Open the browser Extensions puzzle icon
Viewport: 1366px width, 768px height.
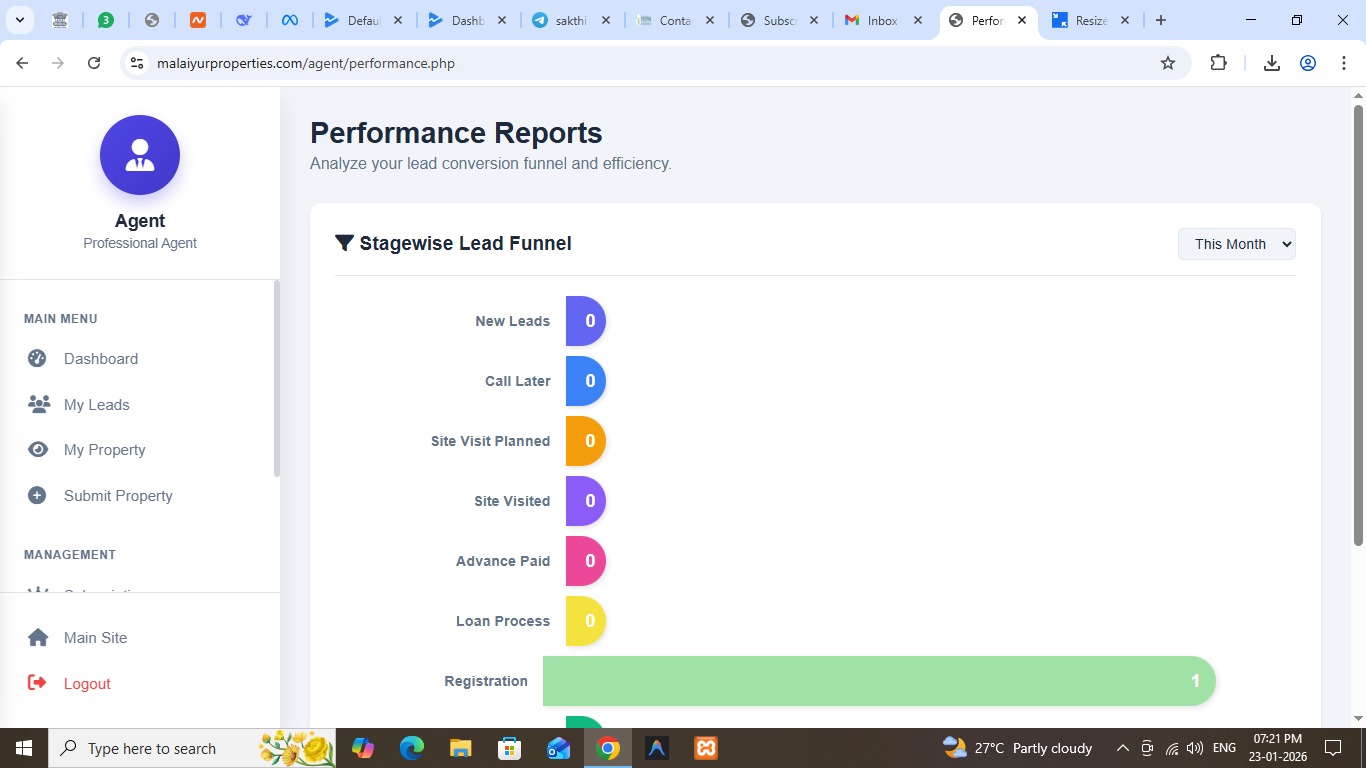coord(1218,62)
